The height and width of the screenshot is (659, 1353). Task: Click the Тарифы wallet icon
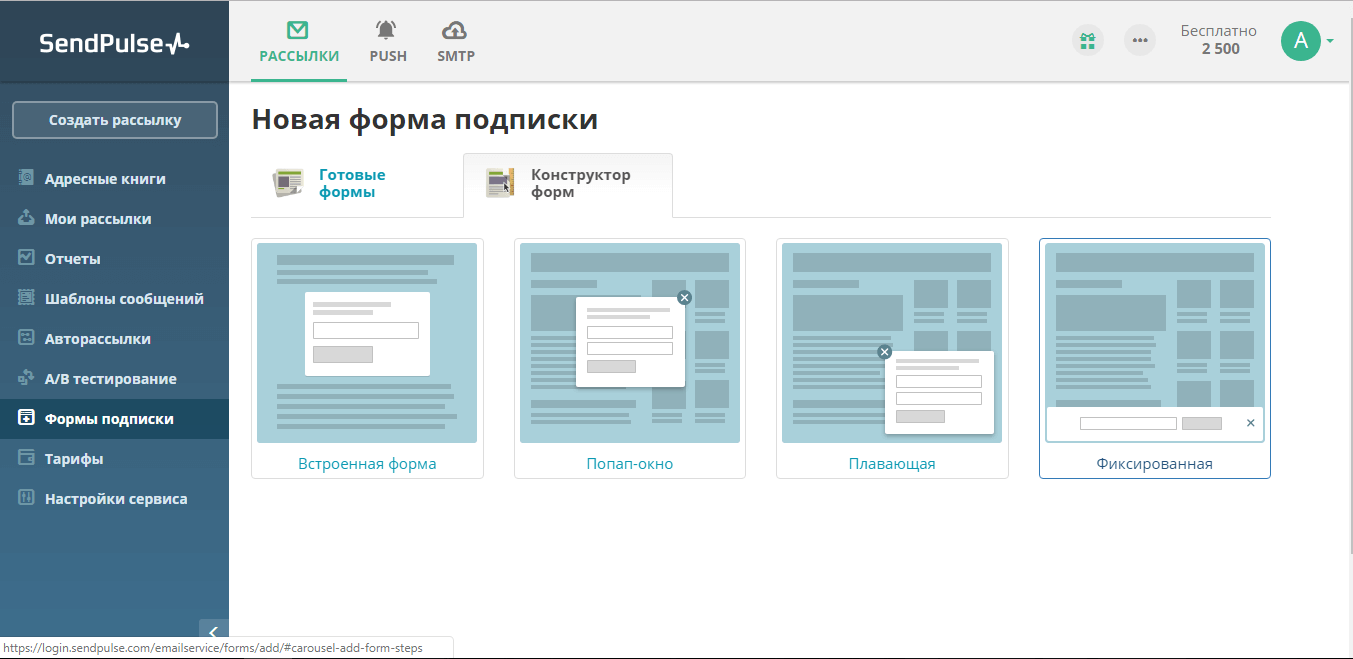pyautogui.click(x=27, y=458)
